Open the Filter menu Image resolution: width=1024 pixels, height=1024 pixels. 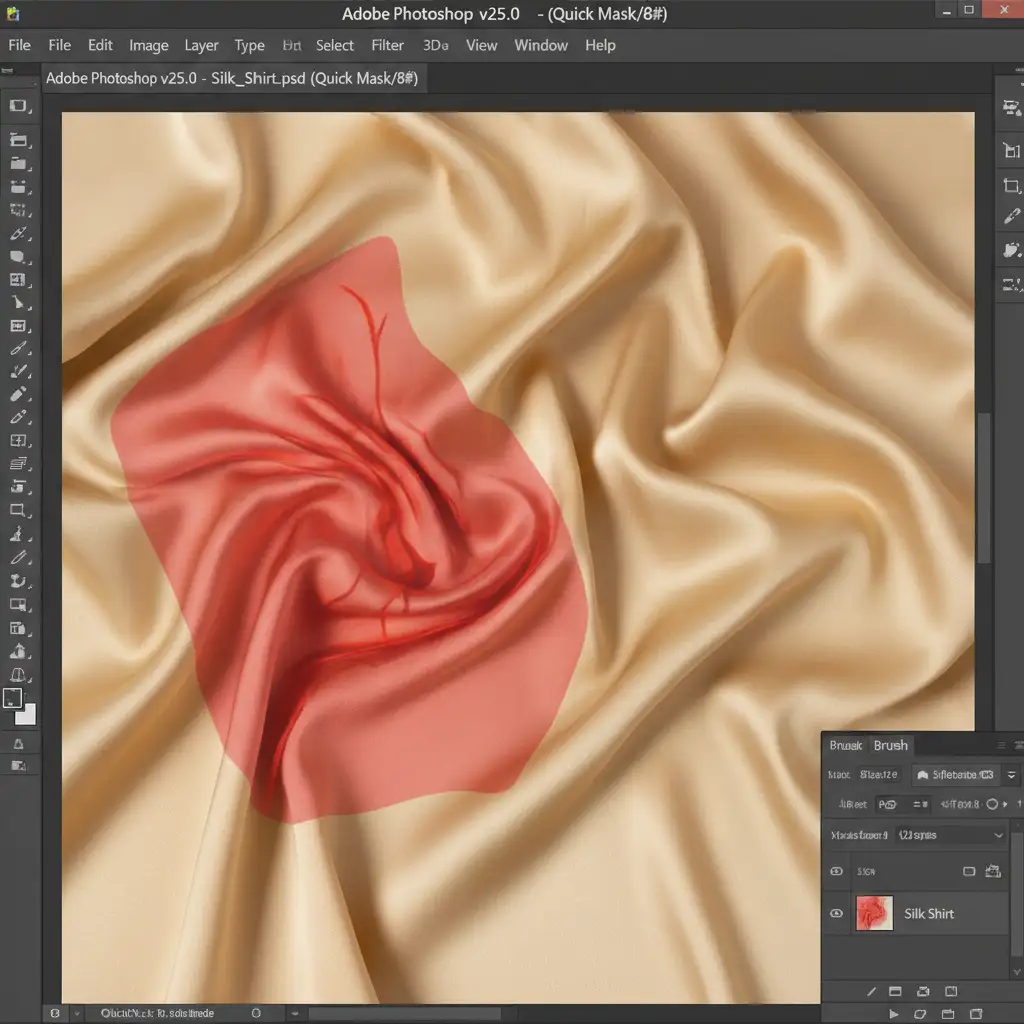(387, 45)
